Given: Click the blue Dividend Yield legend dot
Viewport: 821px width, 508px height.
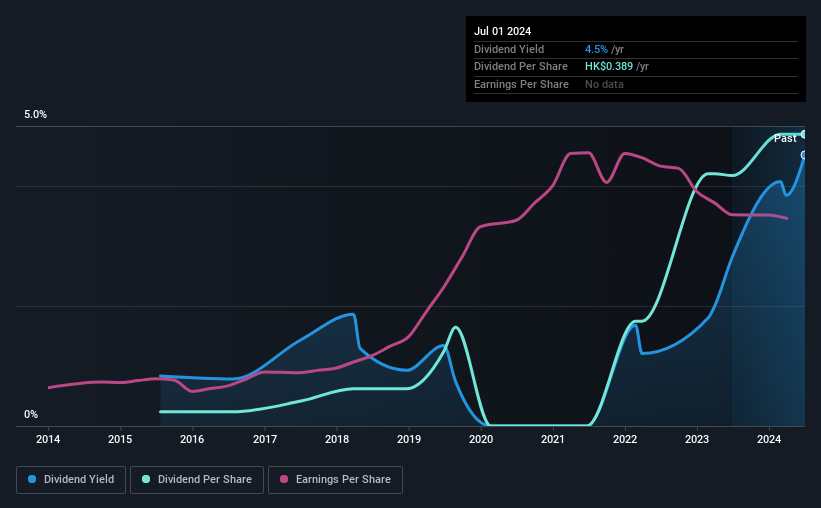Looking at the screenshot, I should [x=32, y=479].
